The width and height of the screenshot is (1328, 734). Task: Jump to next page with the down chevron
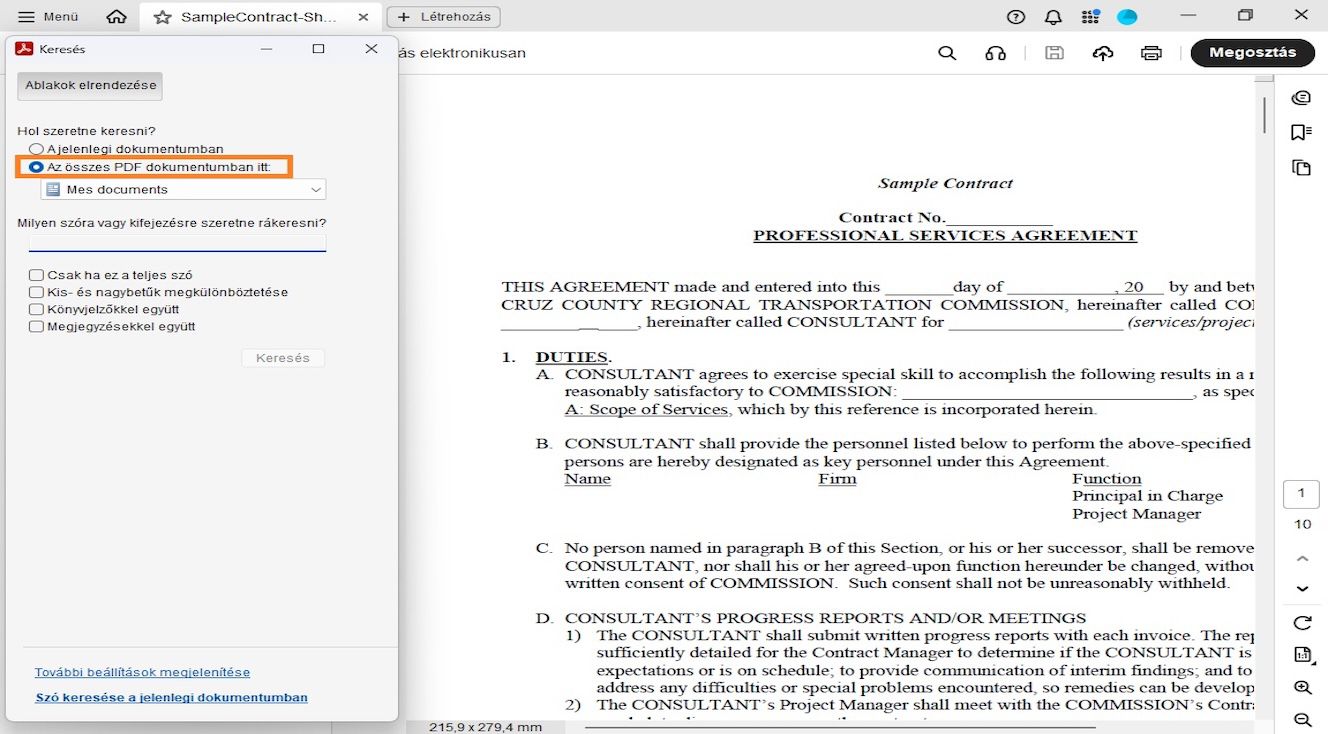[1302, 589]
